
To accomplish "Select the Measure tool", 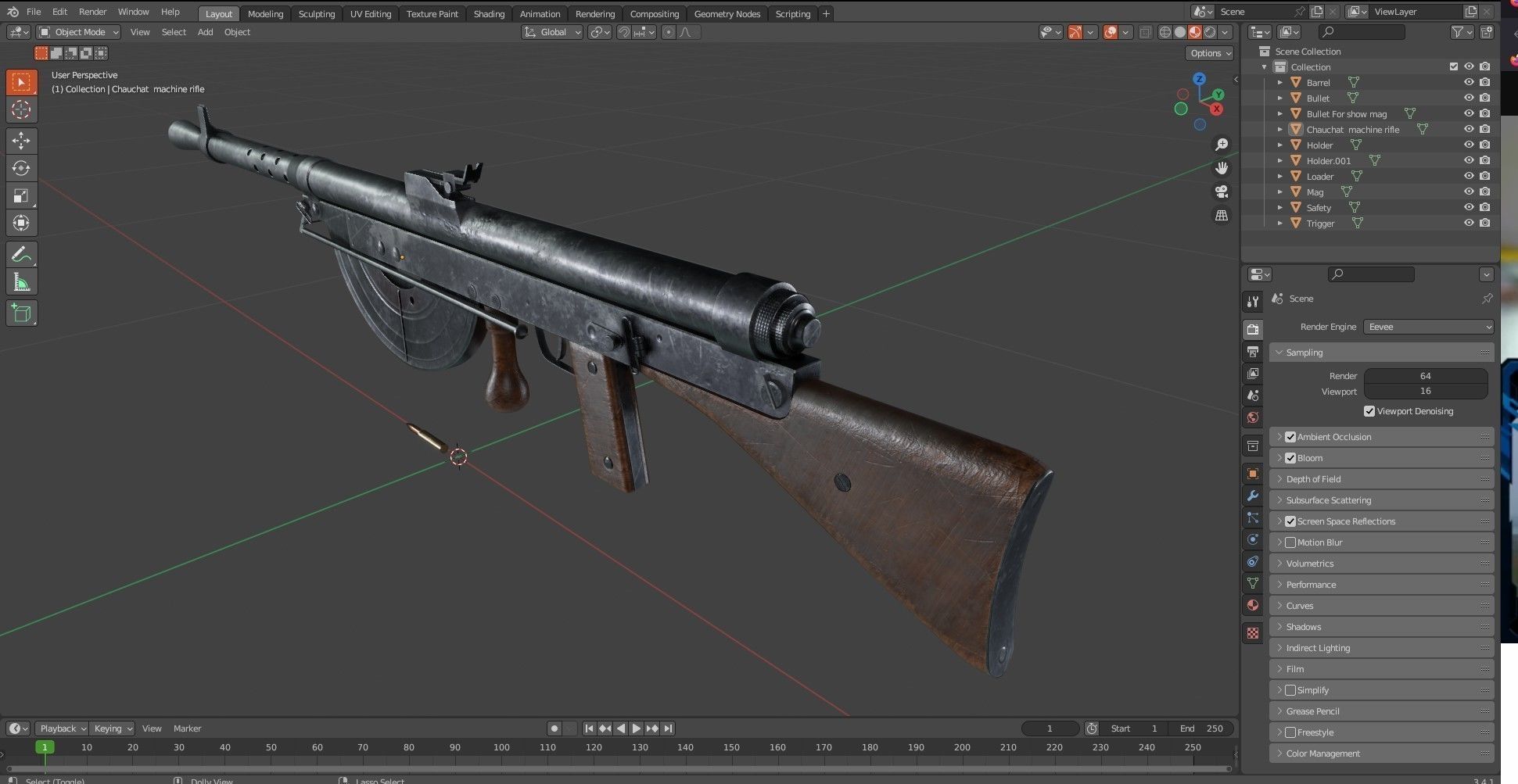I will (21, 281).
